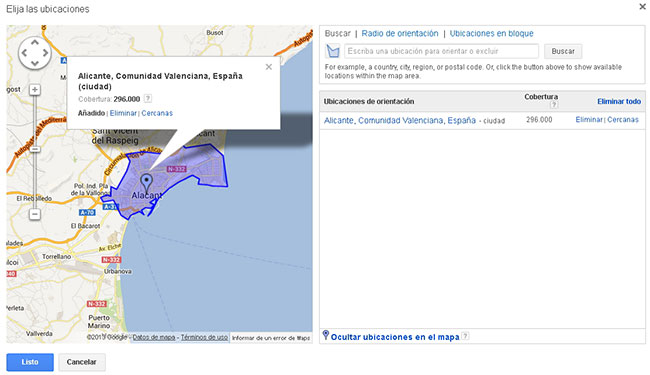Pan the map right with arrow control
Screen dimensions: 650x375
tap(45, 53)
